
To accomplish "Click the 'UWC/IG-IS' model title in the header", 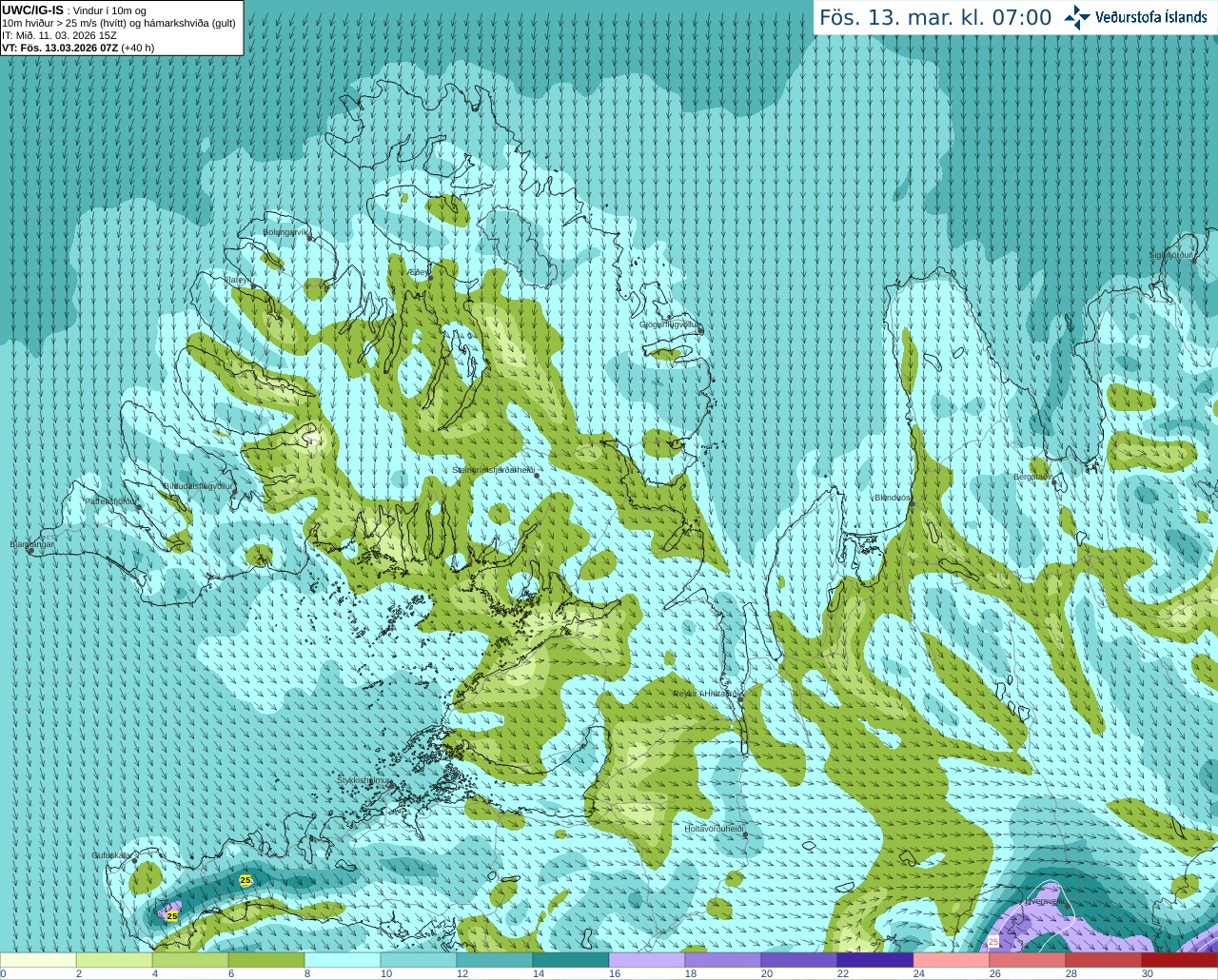I will [32, 10].
